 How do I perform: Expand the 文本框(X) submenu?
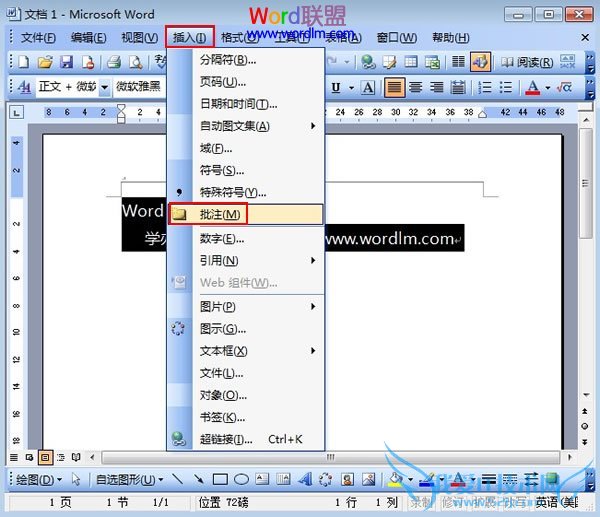pos(246,351)
